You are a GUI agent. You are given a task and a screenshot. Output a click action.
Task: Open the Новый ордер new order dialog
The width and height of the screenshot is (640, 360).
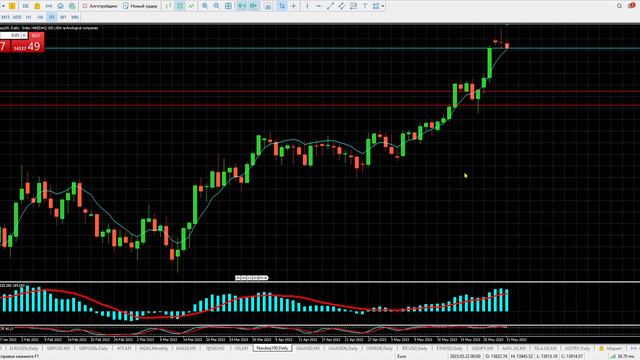pyautogui.click(x=140, y=6)
